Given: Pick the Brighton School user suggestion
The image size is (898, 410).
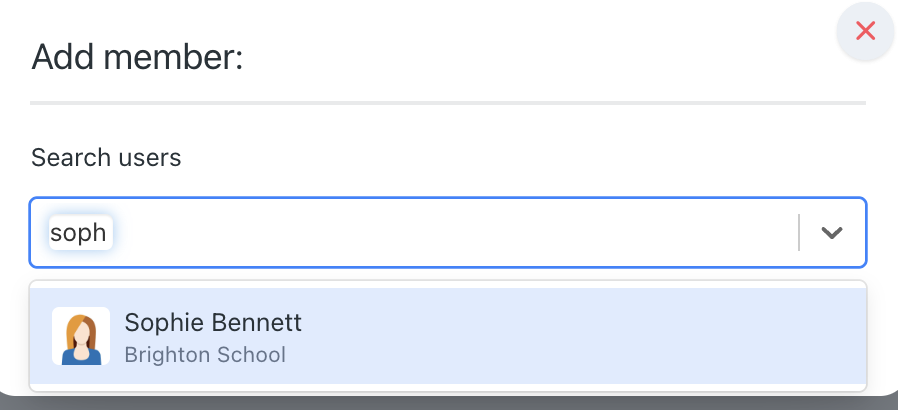Looking at the screenshot, I should [x=448, y=336].
